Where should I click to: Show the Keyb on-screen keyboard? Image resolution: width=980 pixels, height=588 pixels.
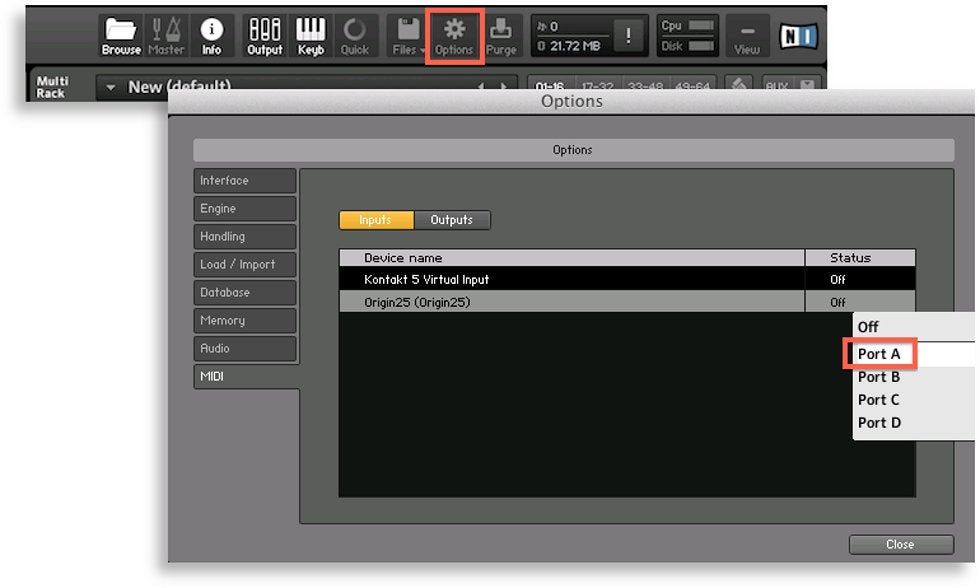click(x=310, y=35)
